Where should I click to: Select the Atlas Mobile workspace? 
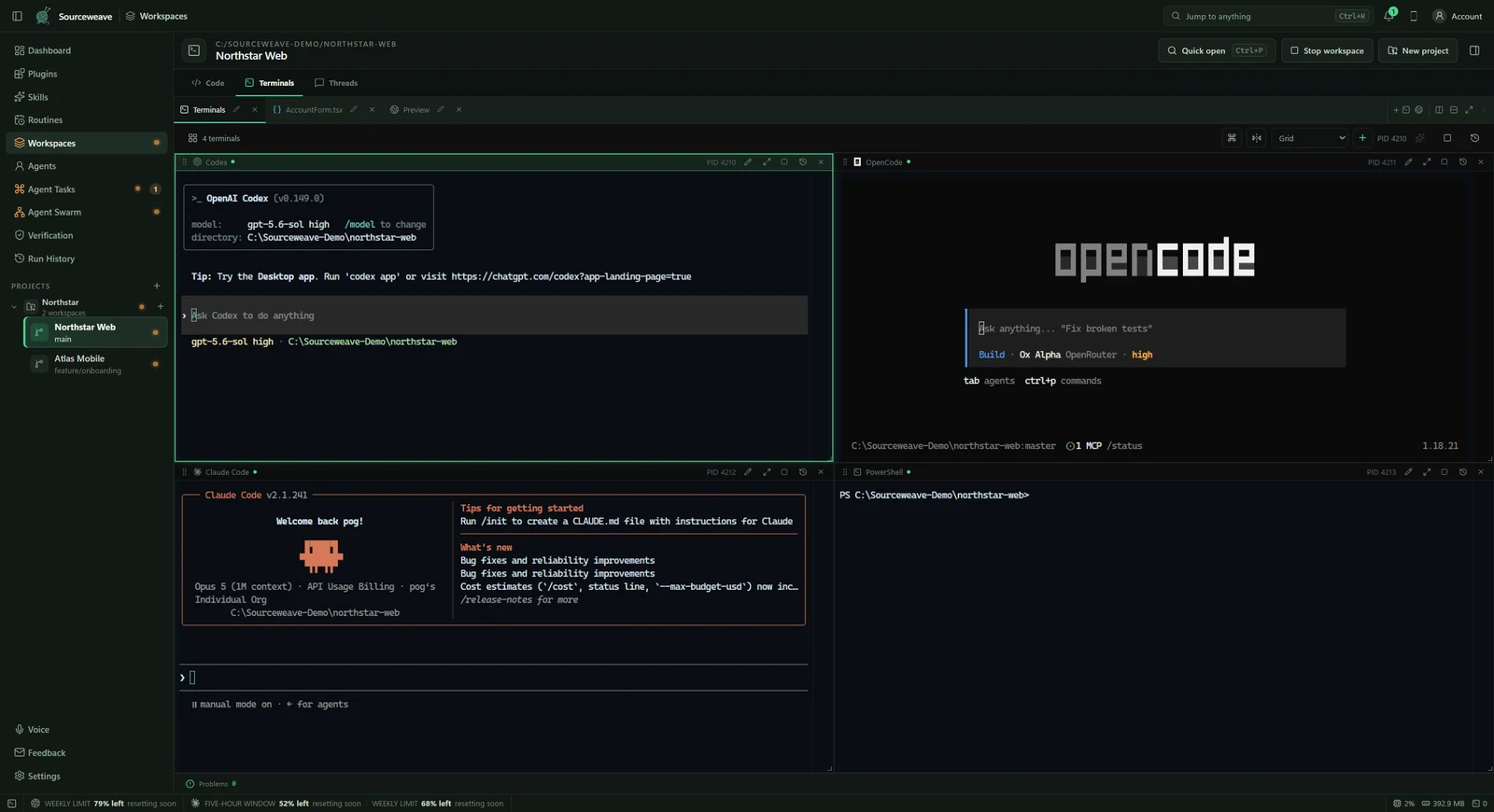click(x=95, y=364)
